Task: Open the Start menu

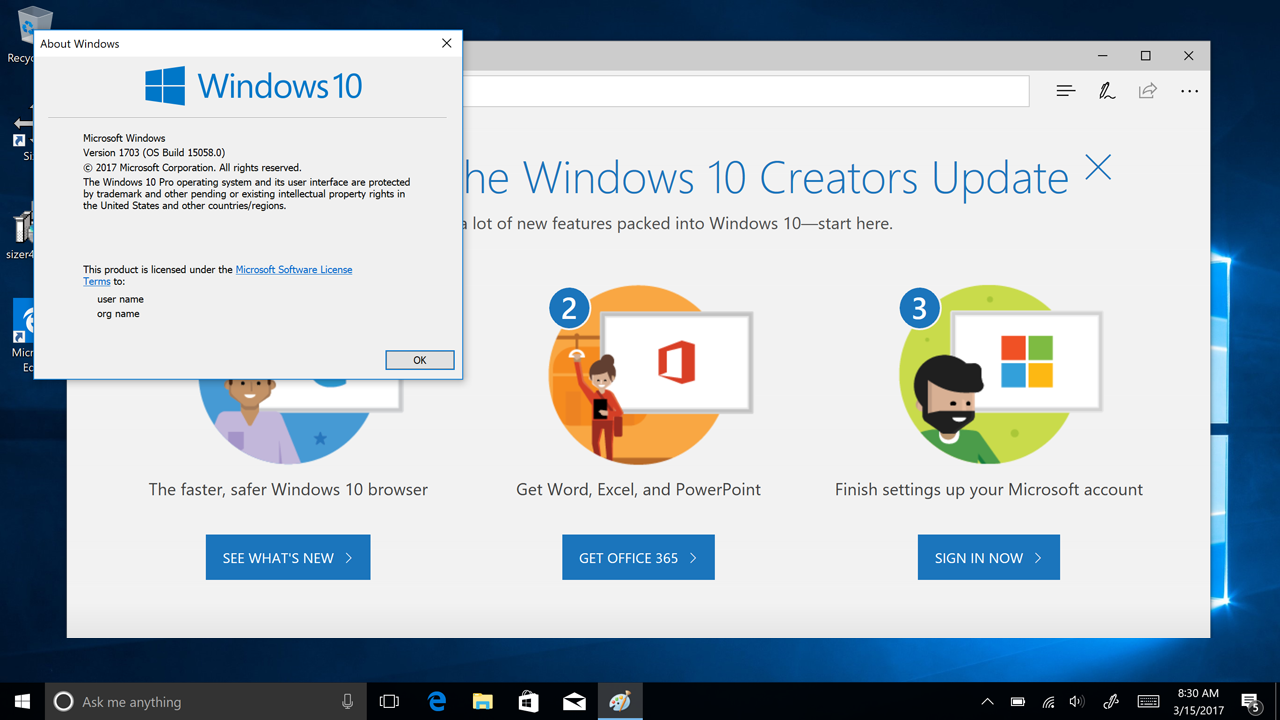Action: (20, 701)
